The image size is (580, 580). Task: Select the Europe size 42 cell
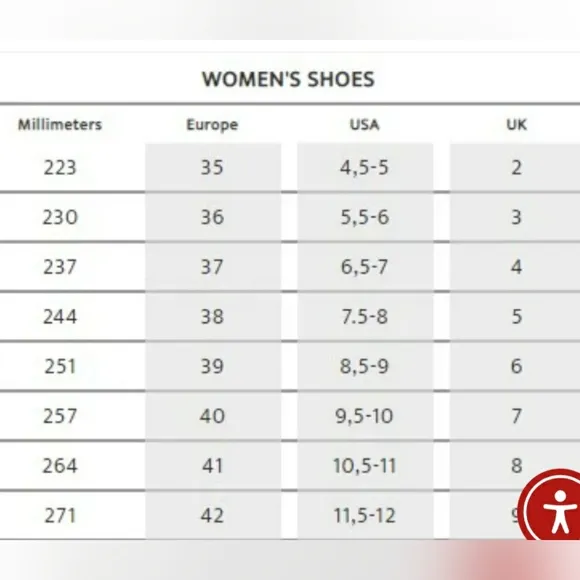213,515
